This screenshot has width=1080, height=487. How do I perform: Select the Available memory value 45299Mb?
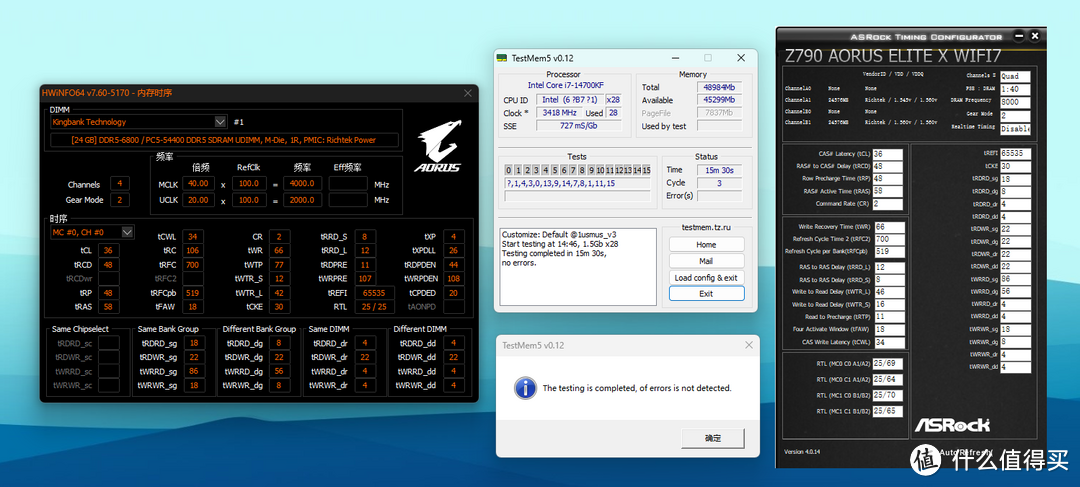point(720,100)
